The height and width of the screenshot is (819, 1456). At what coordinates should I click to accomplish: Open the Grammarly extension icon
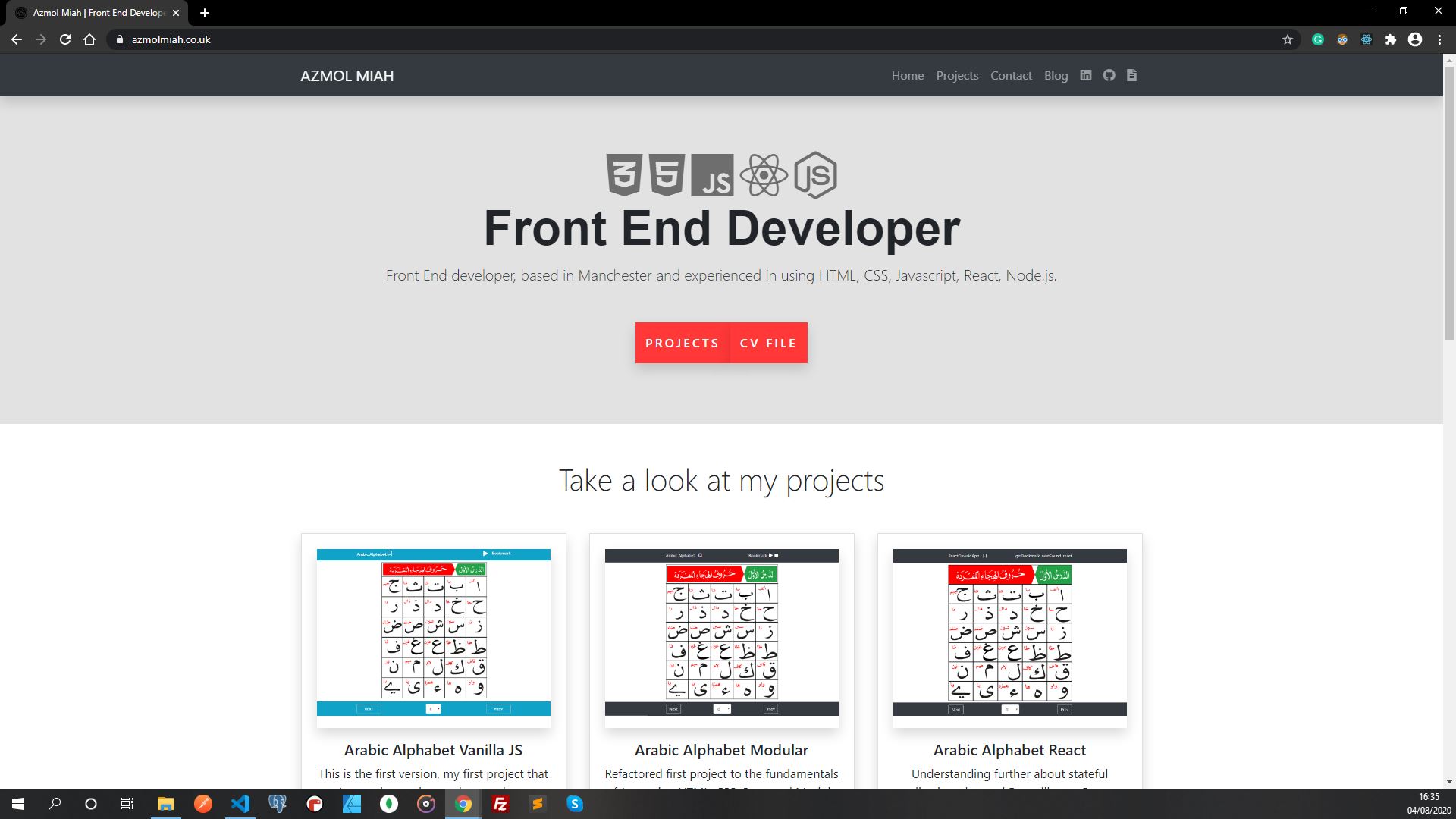[1317, 39]
